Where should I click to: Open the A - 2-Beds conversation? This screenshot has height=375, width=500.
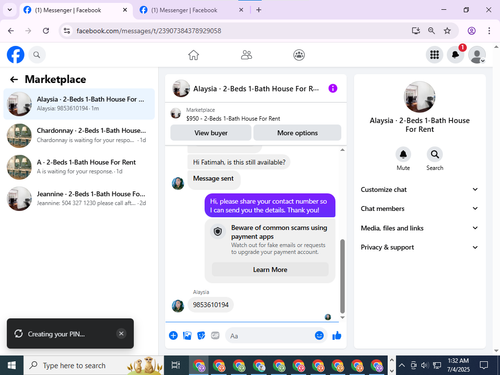click(79, 167)
